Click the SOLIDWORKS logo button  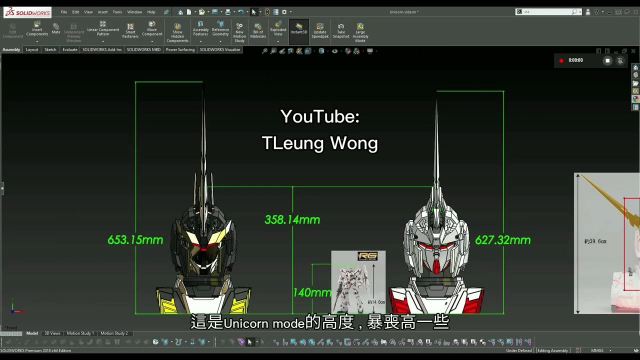coord(28,12)
